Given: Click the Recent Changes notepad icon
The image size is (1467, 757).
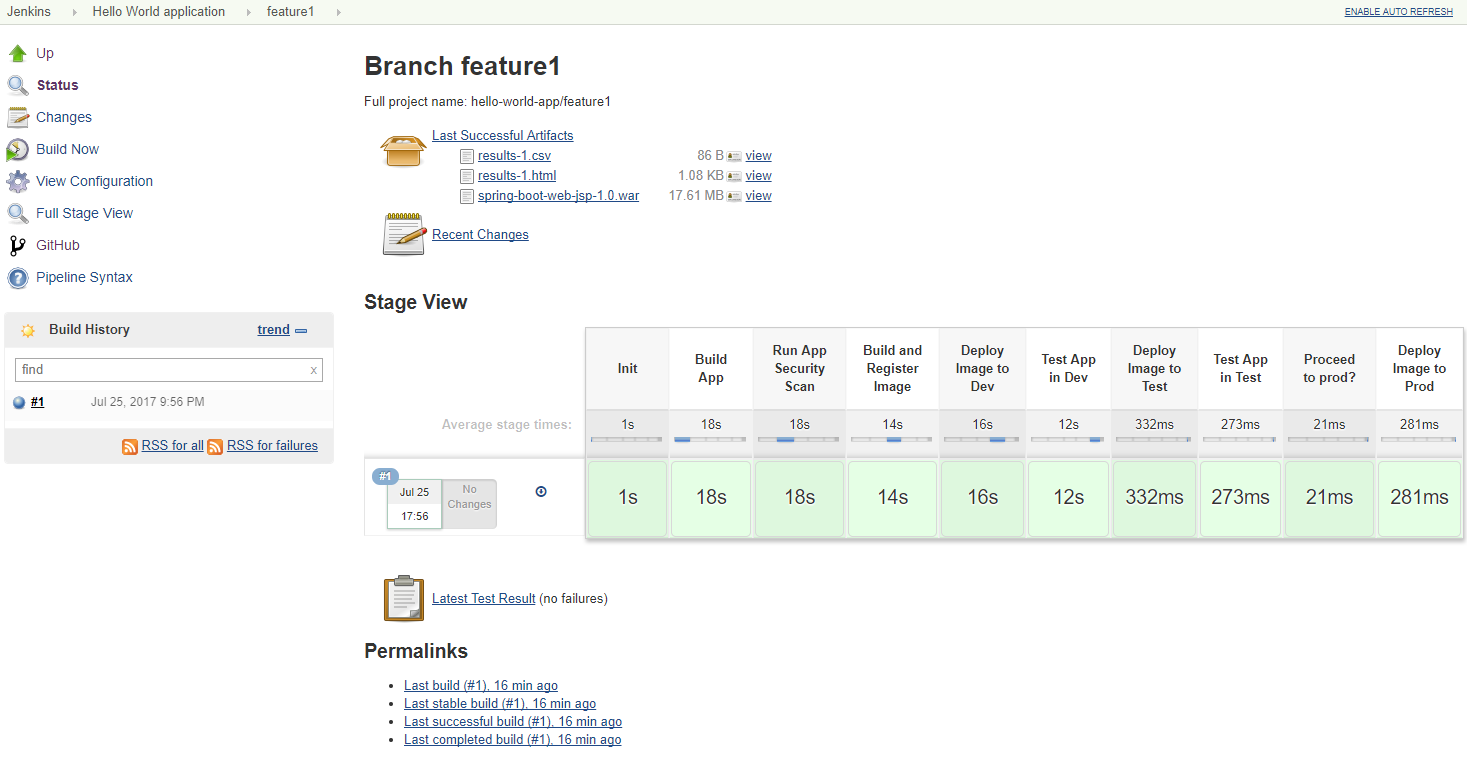Looking at the screenshot, I should coord(405,234).
